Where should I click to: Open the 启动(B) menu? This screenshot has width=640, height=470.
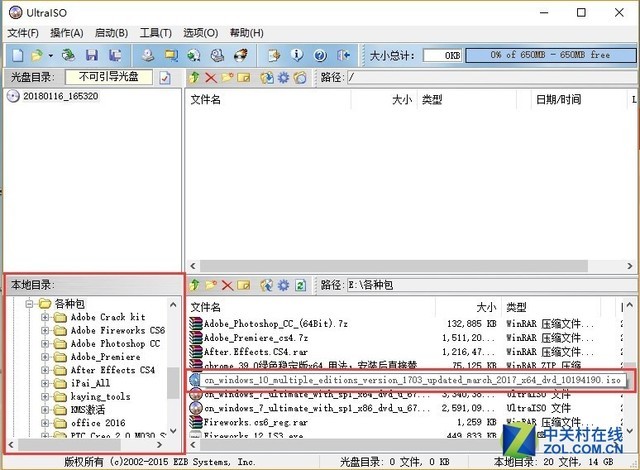point(111,33)
